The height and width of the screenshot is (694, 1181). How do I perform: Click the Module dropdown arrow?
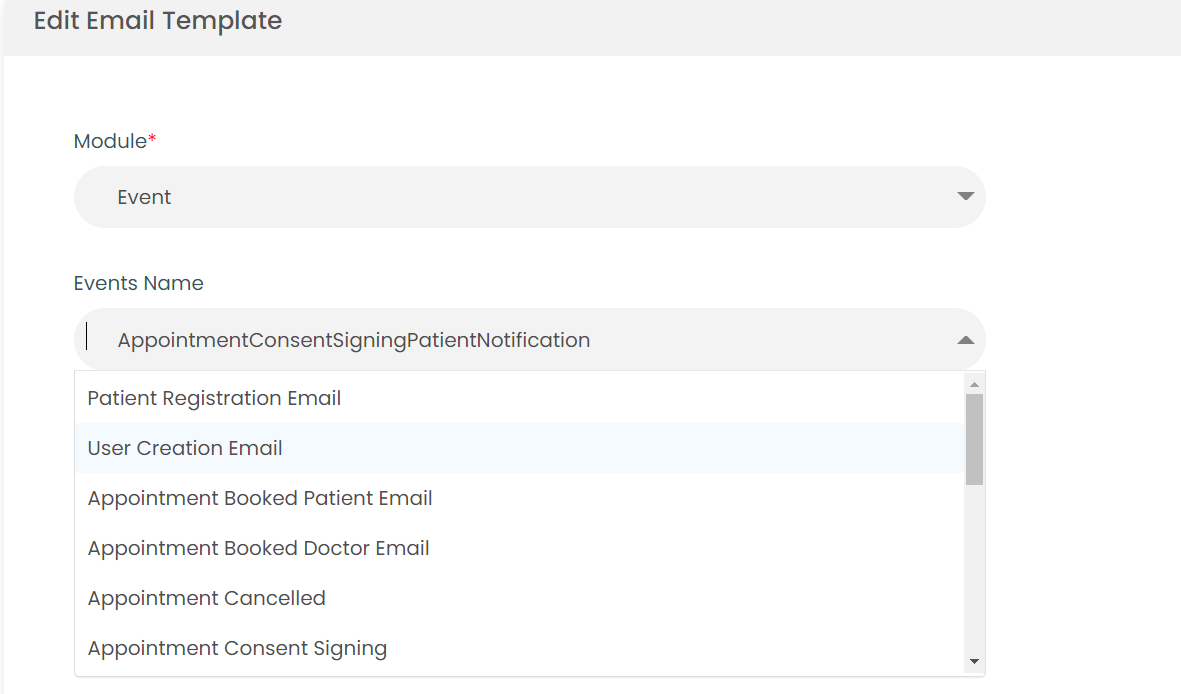point(965,197)
